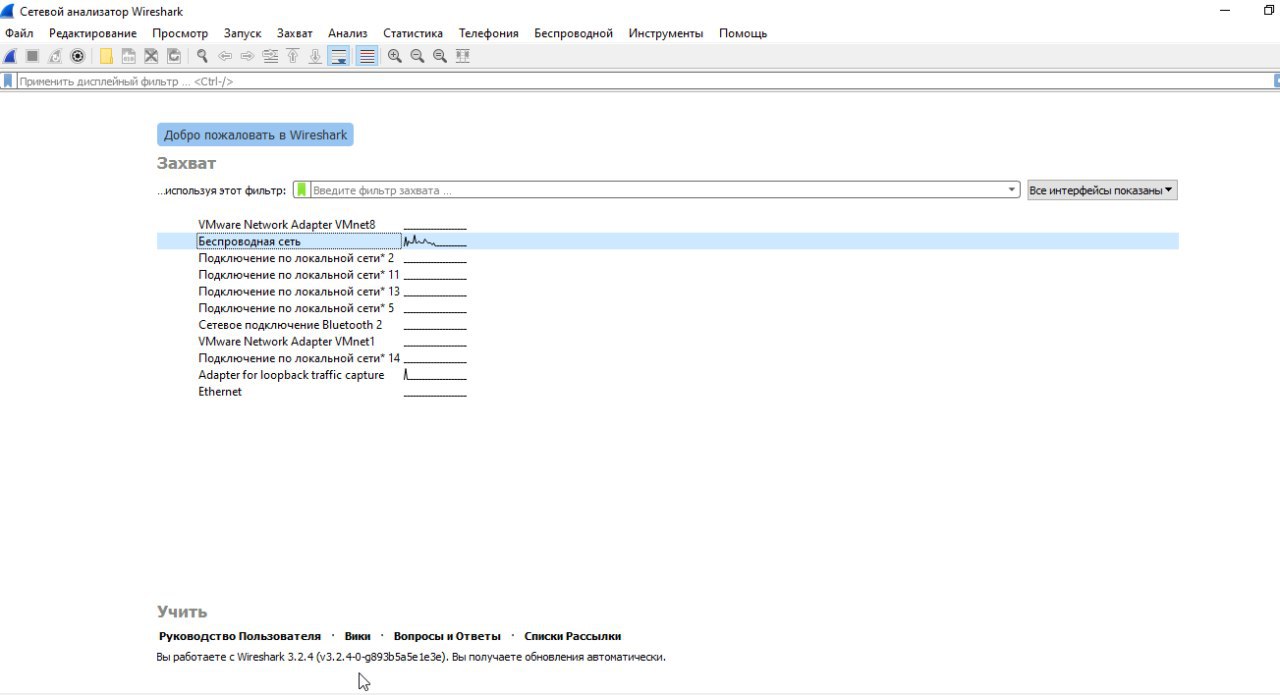Focus the display filter input field
Screen dimensions: 1280x695
coord(645,81)
